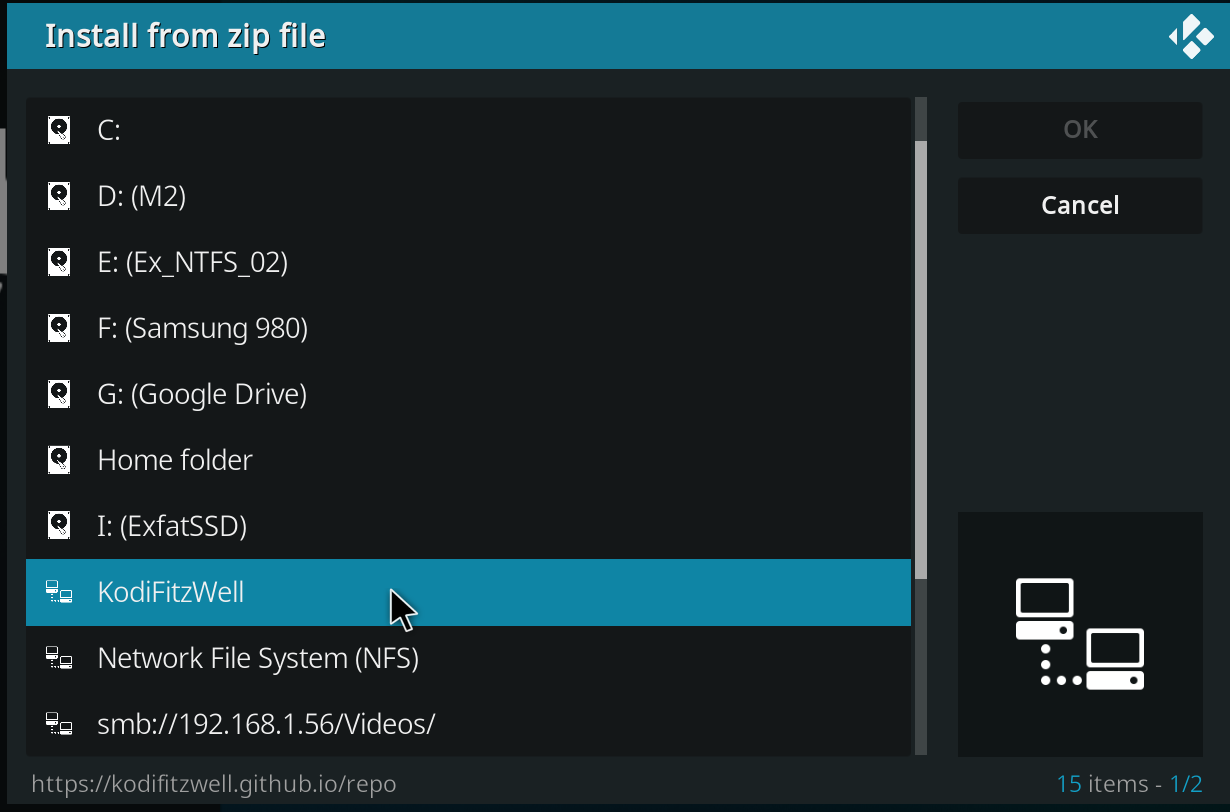The height and width of the screenshot is (812, 1230).
Task: Click the large network preview thumbnail
Action: coord(1080,634)
